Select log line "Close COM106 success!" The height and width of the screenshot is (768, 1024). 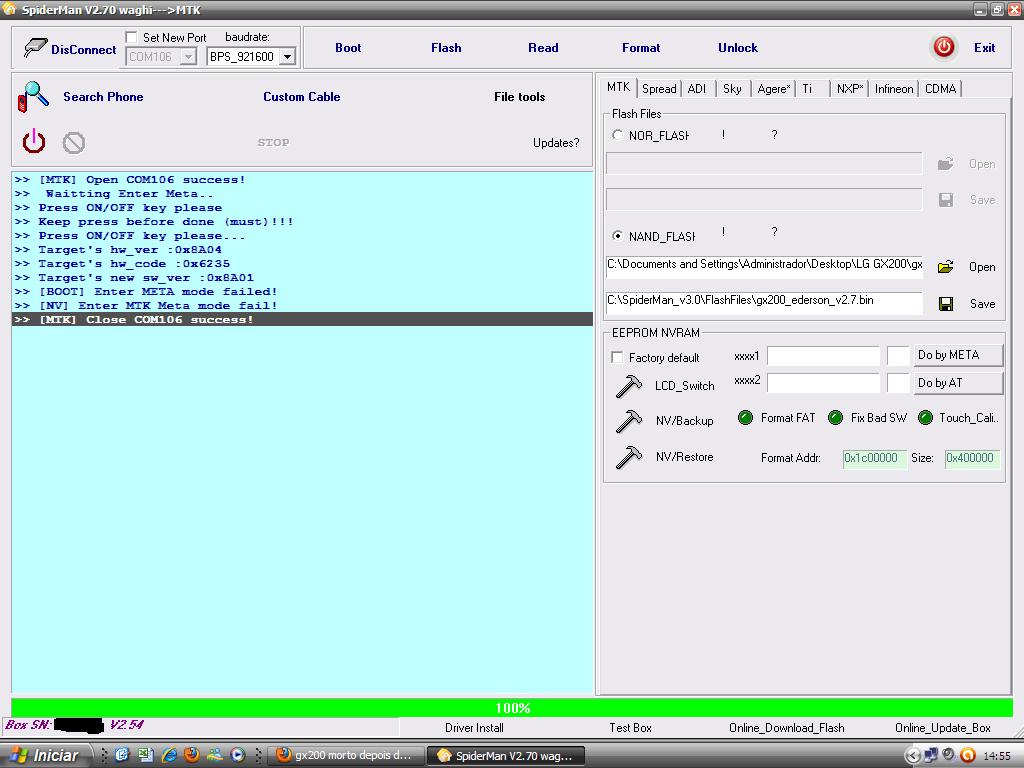coord(302,319)
